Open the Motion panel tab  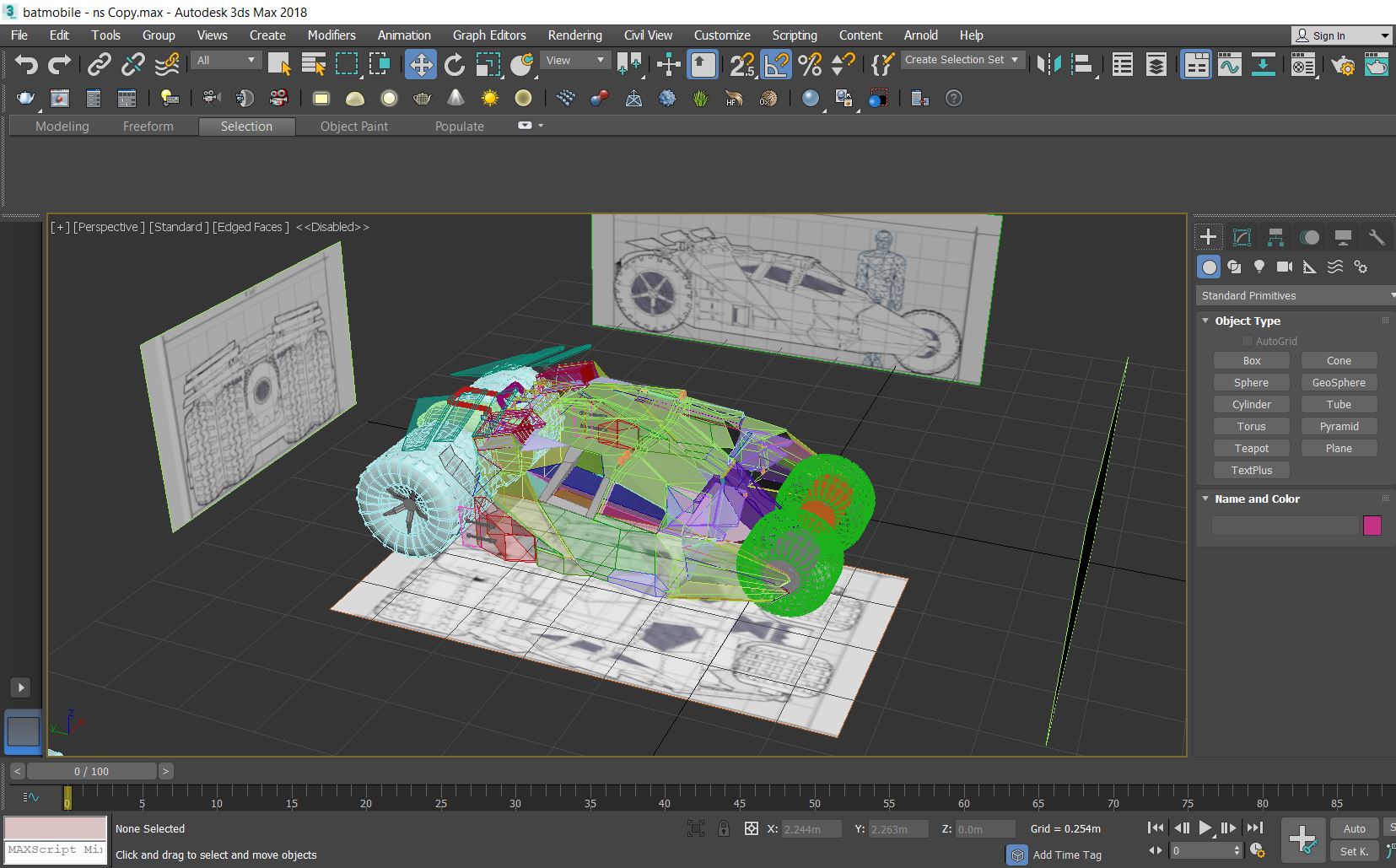pos(1309,237)
